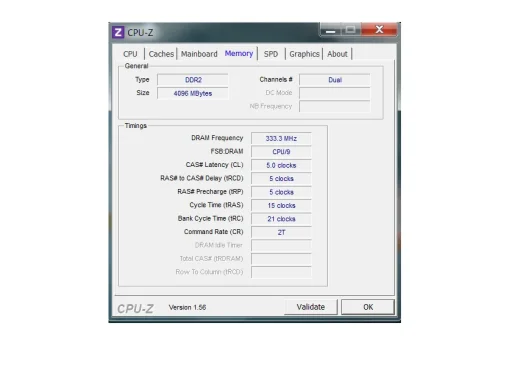Click the empty Row To Column field
The height and width of the screenshot is (384, 512).
coord(281,272)
